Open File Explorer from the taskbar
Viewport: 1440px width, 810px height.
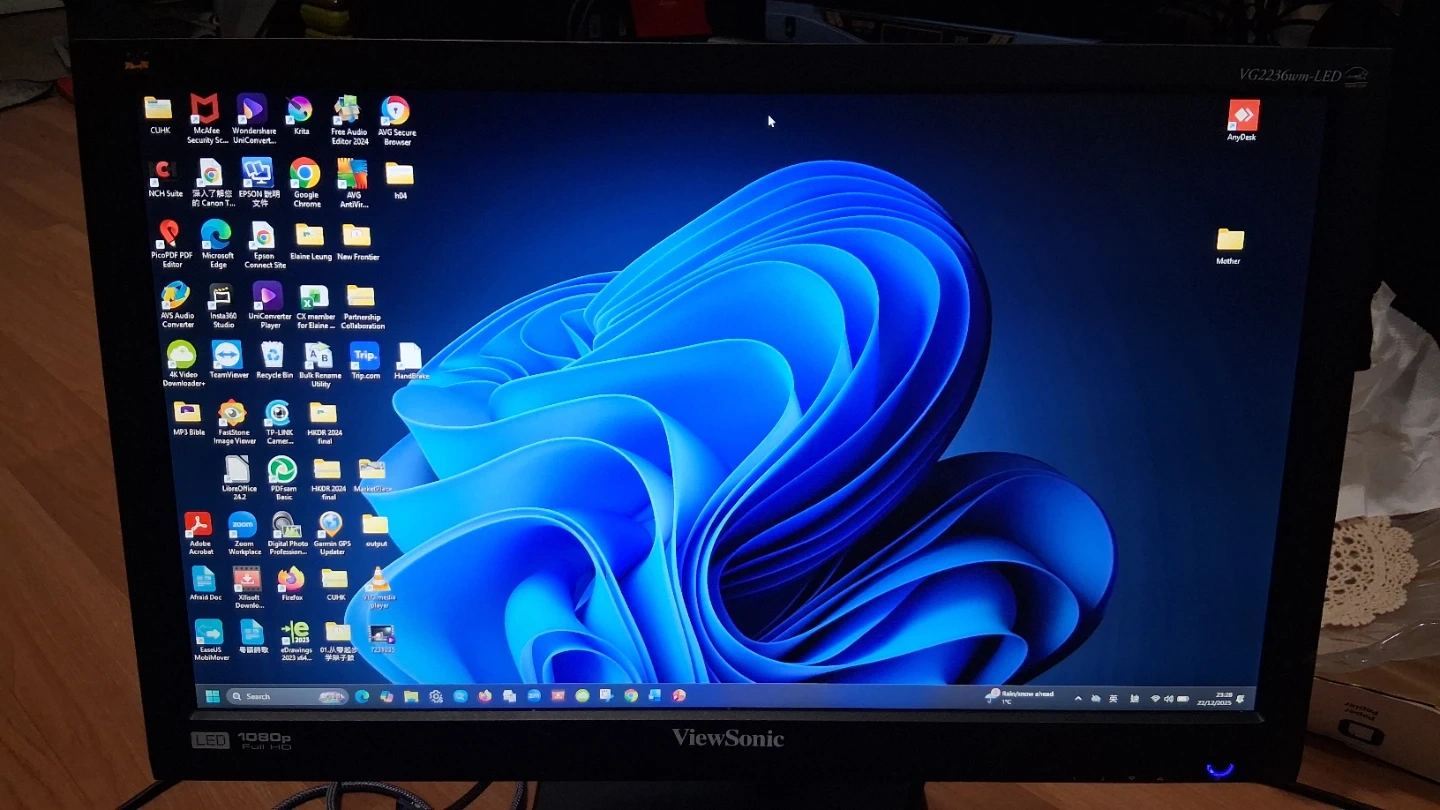(411, 696)
